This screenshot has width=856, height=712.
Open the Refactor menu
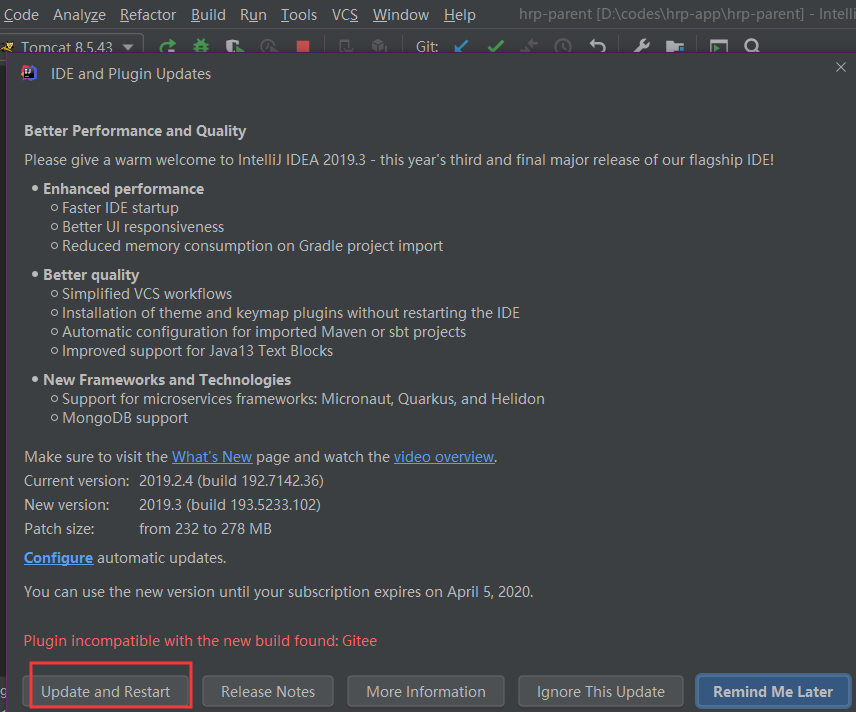tap(148, 15)
